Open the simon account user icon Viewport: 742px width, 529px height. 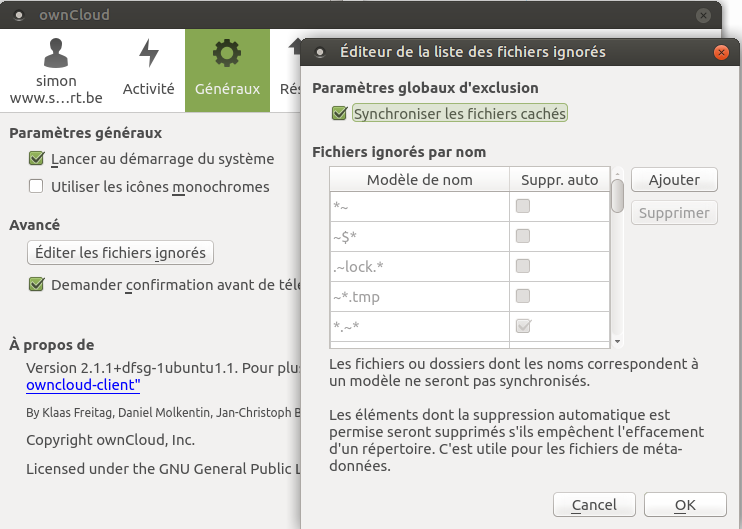56,52
